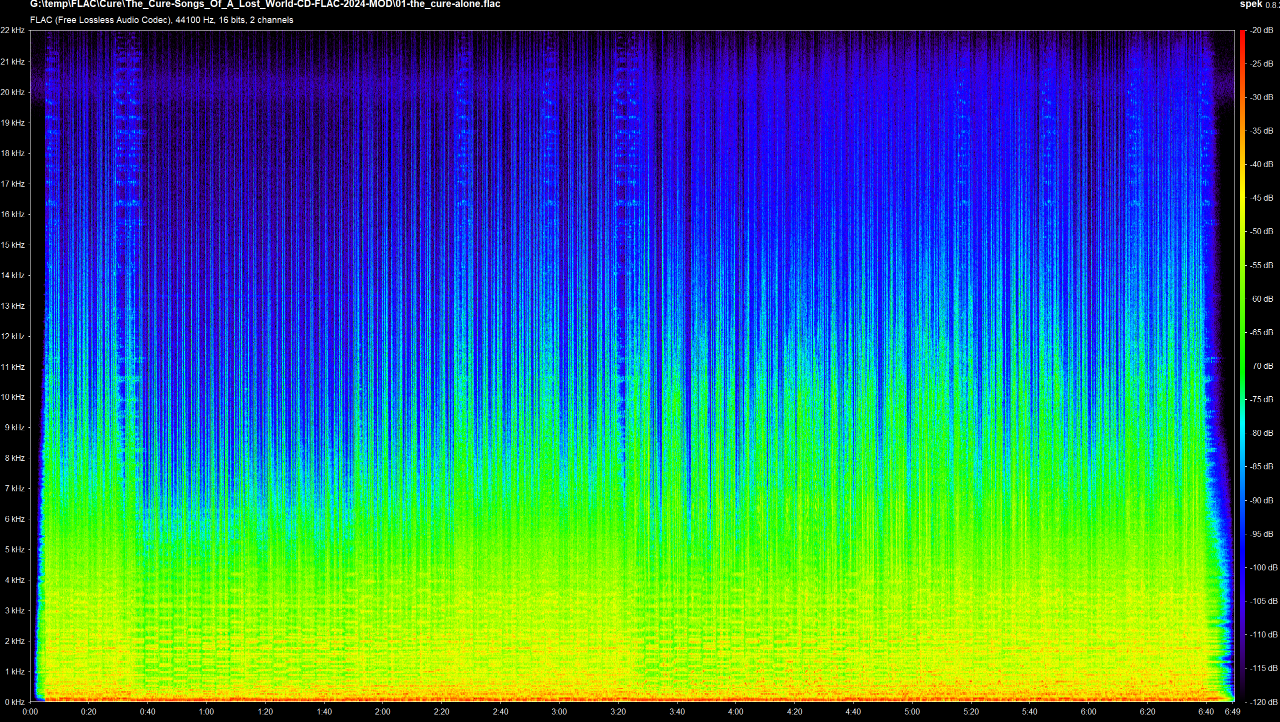1280x722 pixels.
Task: Pick the 4:20 time axis marker
Action: [x=794, y=712]
